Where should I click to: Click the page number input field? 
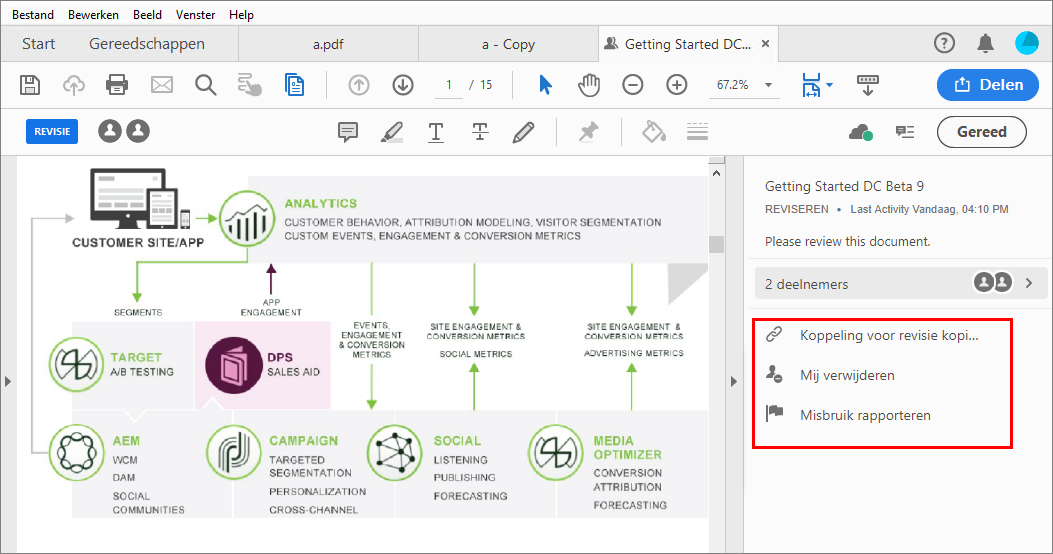(x=449, y=85)
